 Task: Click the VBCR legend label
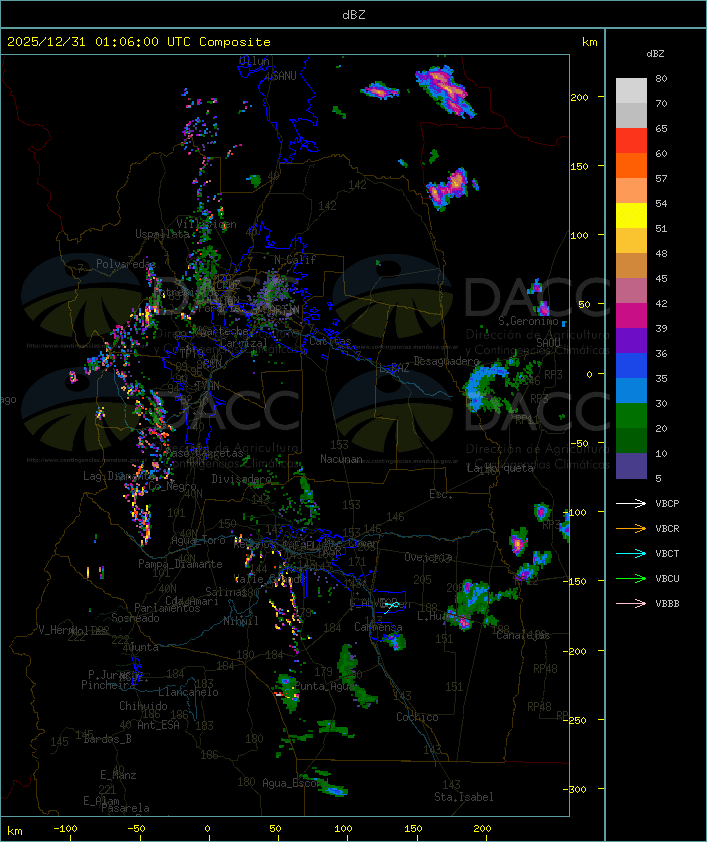[667, 528]
